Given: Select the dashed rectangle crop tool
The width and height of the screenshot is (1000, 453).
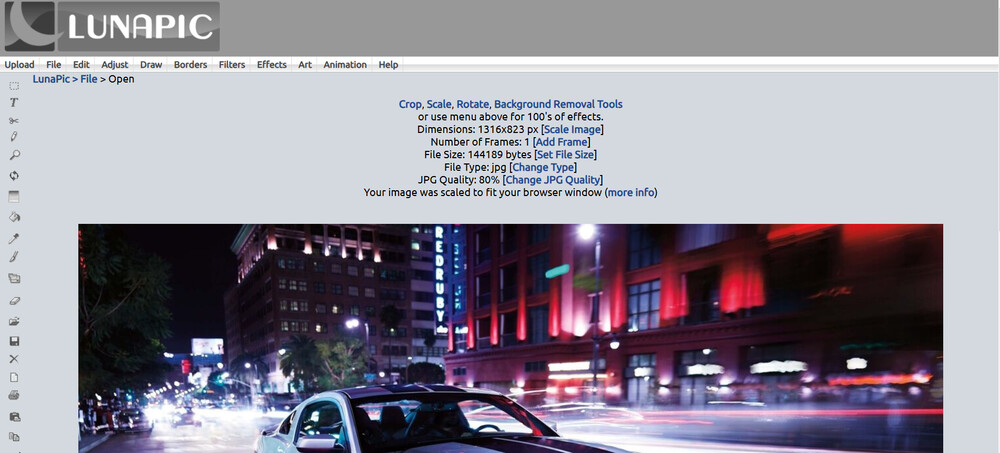Looking at the screenshot, I should [14, 86].
